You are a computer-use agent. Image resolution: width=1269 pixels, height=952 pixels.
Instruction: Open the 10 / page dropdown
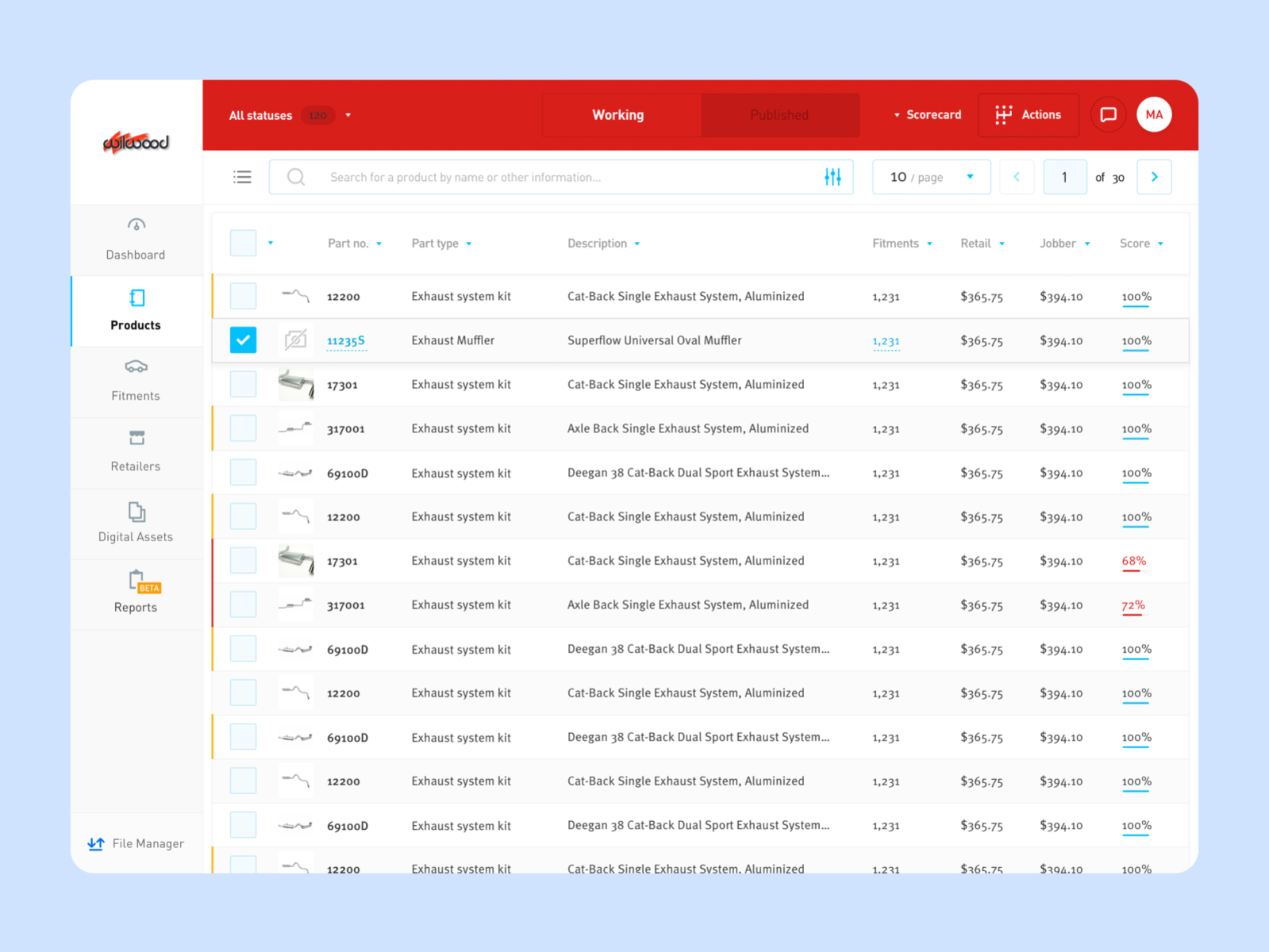coord(932,177)
